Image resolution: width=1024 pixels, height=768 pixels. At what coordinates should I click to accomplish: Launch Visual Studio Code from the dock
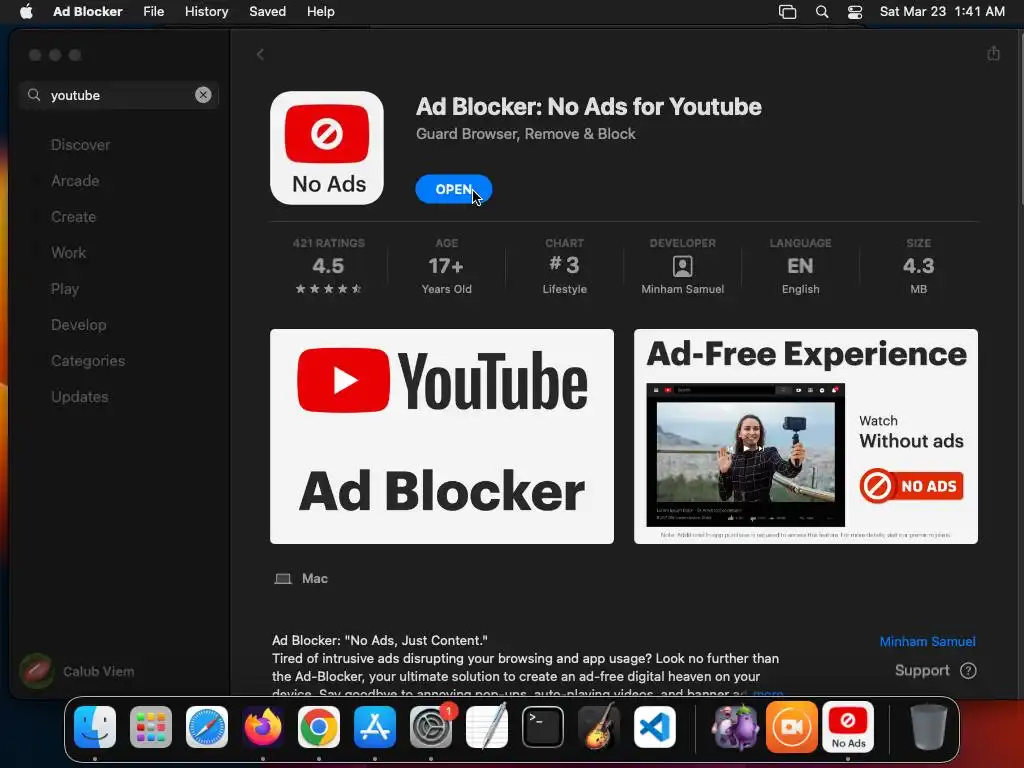[655, 727]
